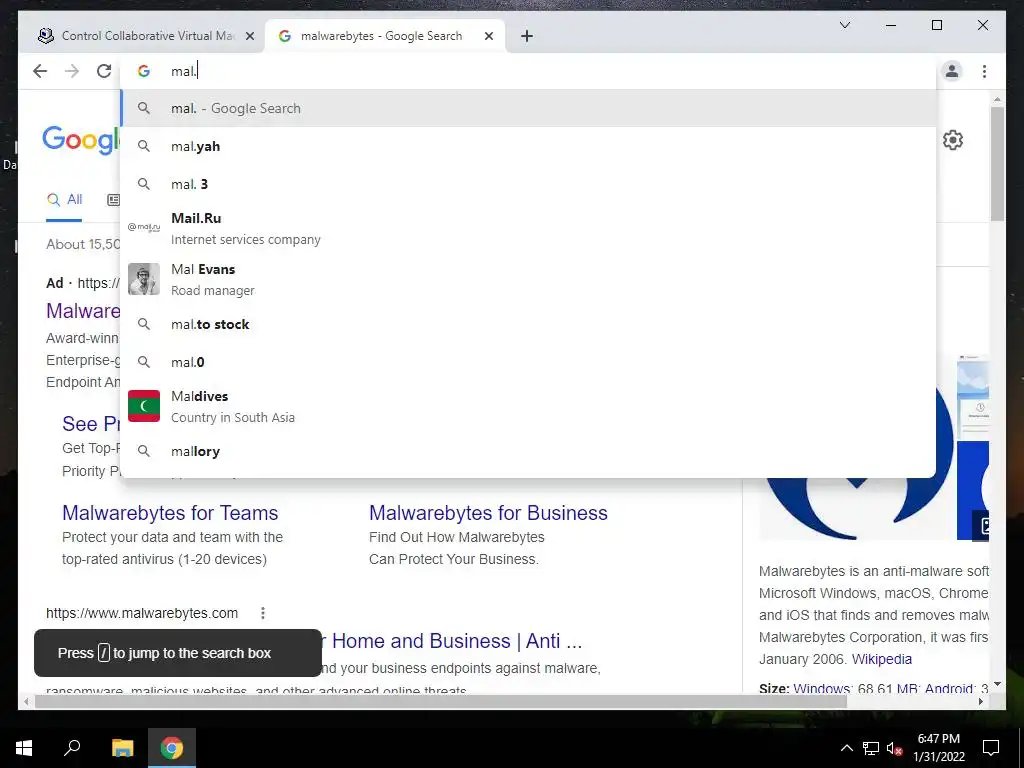The image size is (1024, 768).
Task: Click the muted volume tray icon
Action: pyautogui.click(x=894, y=748)
